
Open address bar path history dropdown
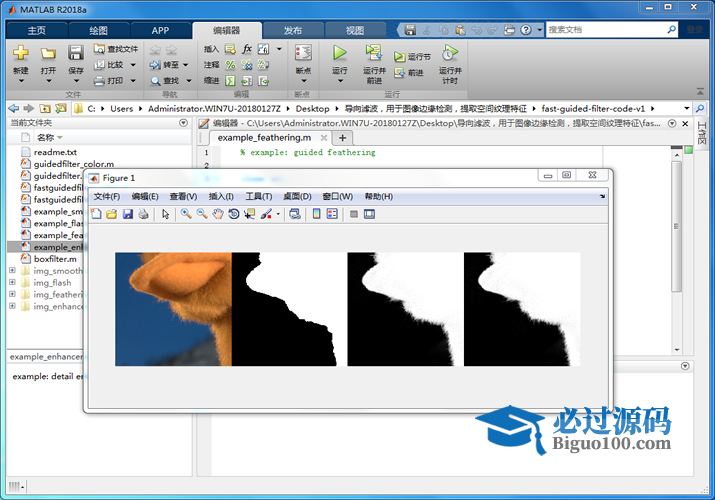[687, 108]
